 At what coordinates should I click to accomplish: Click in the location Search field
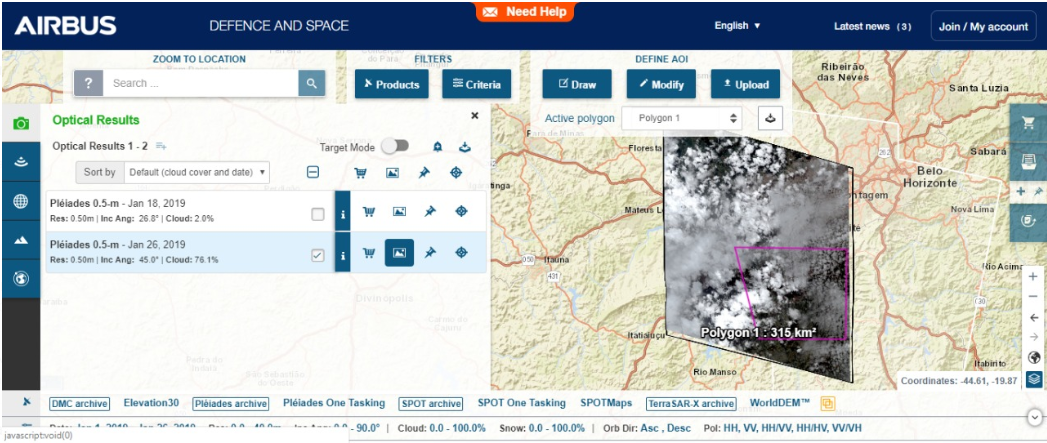[x=200, y=84]
